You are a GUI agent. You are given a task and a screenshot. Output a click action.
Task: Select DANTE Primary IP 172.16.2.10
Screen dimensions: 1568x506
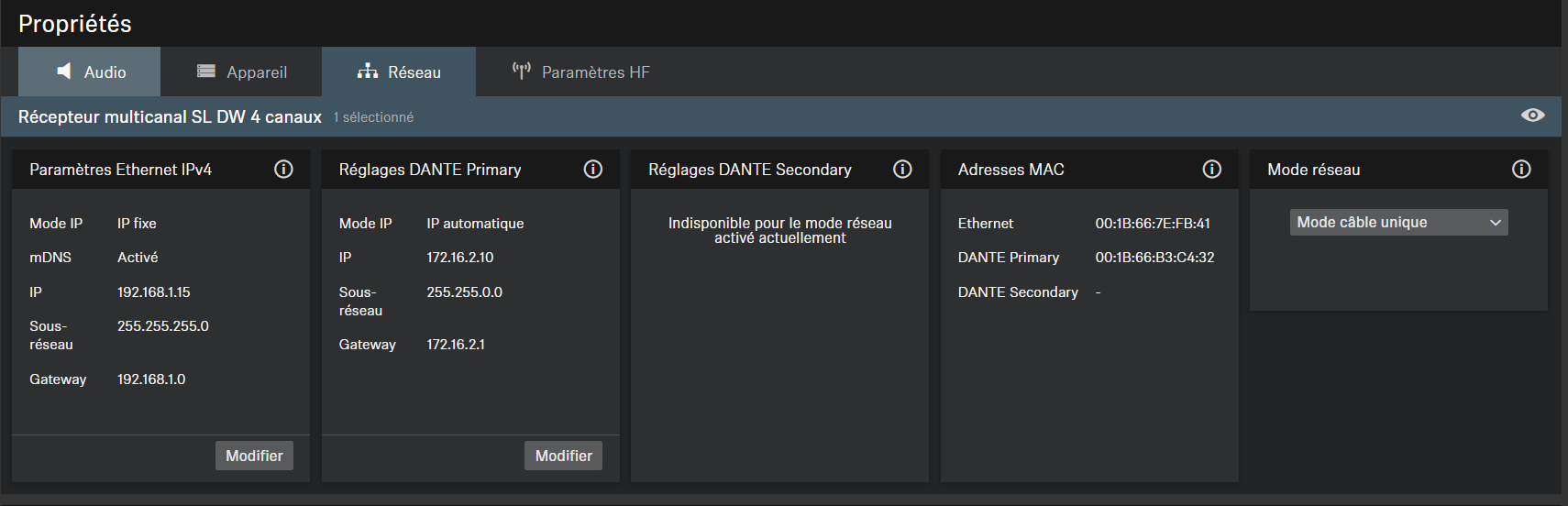pos(460,258)
